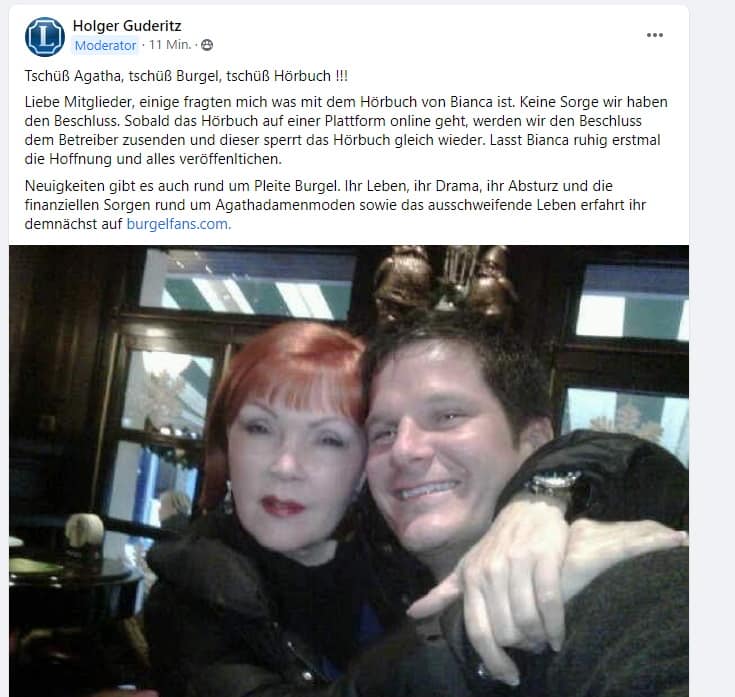
Task: Open the post options three-dot menu
Action: pos(654,35)
